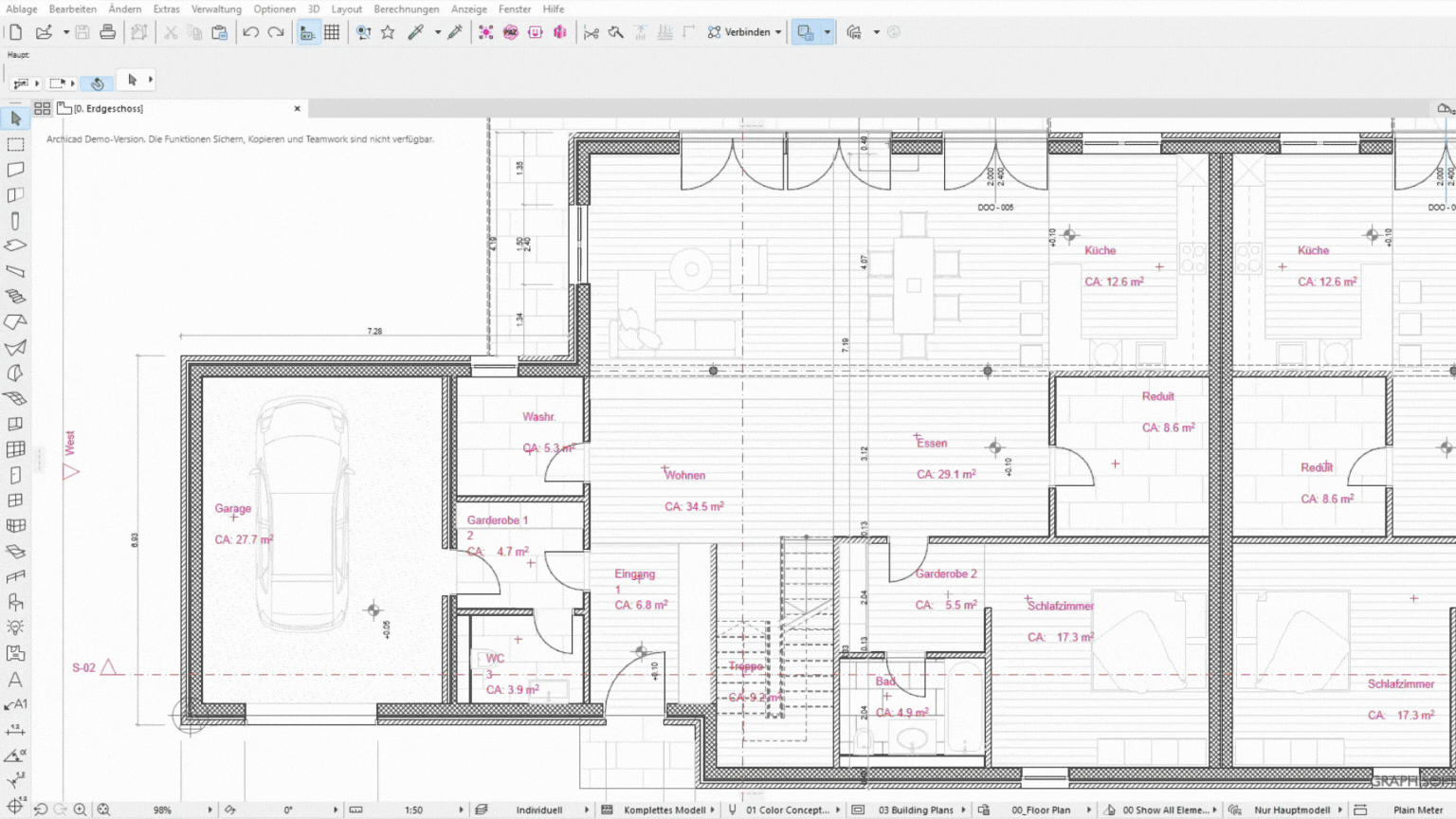Click the Print icon
Image resolution: width=1456 pixels, height=819 pixels.
coord(107,32)
